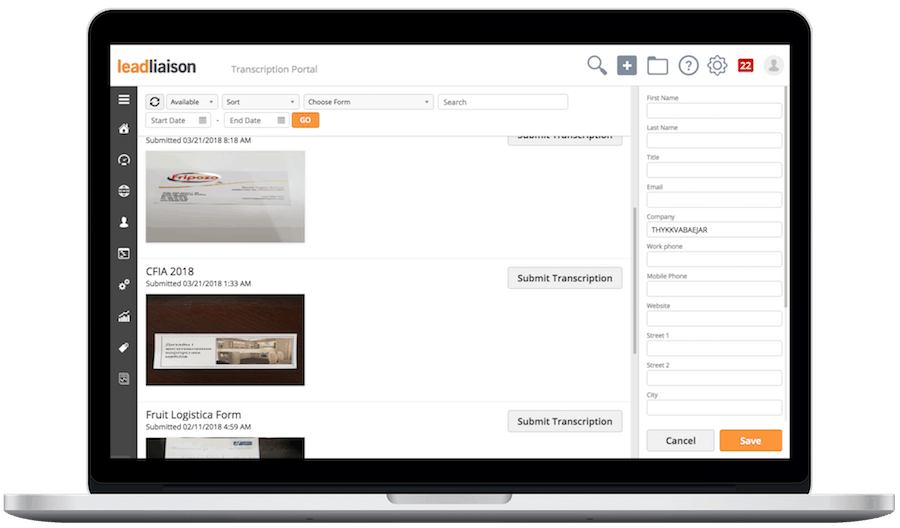Screen dimensions: 900x528
Task: Submit Transcription for CFIA 2018
Action: tap(565, 278)
